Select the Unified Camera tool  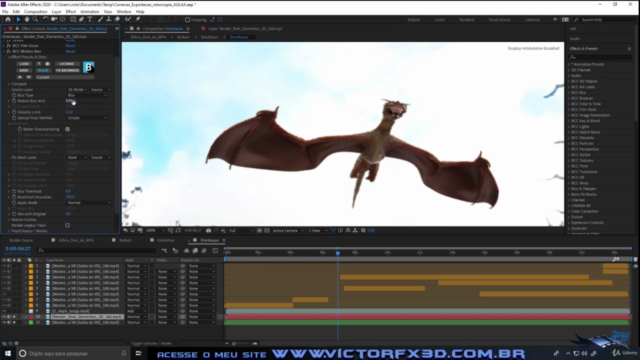point(54,20)
